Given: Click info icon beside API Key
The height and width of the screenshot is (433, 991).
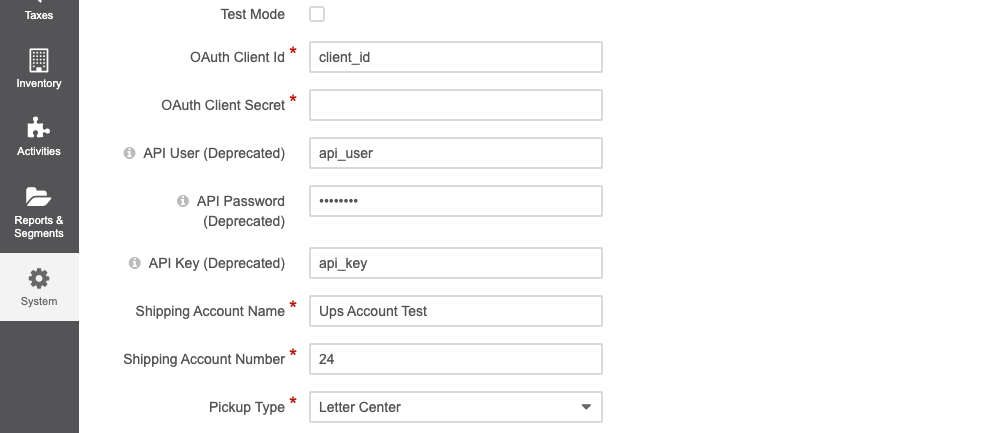Looking at the screenshot, I should point(134,263).
